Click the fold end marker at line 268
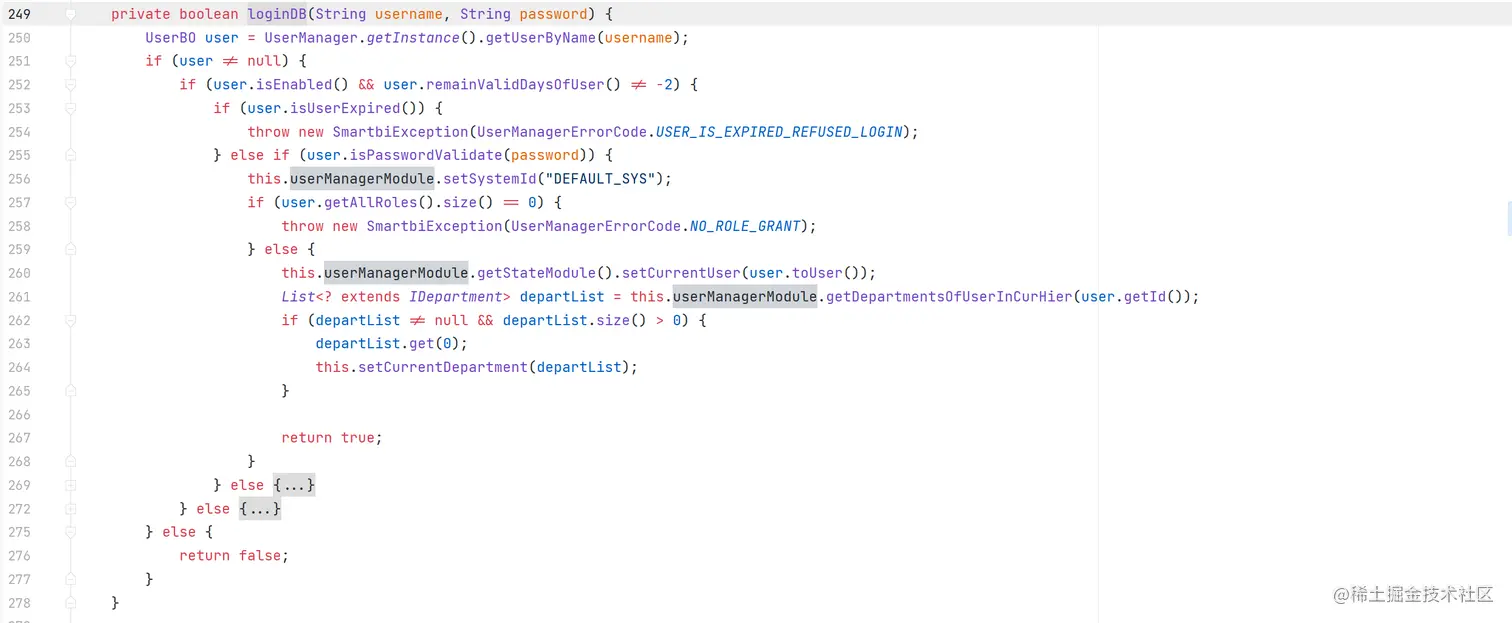1512x623 pixels. point(70,461)
